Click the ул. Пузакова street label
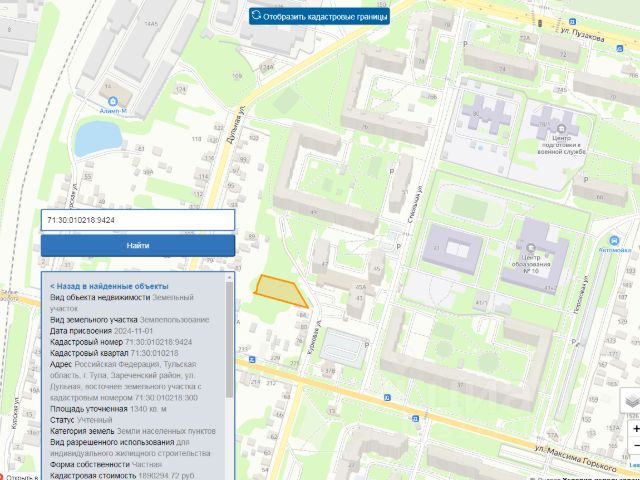Screen dimensions: 640x480 click(x=582, y=35)
